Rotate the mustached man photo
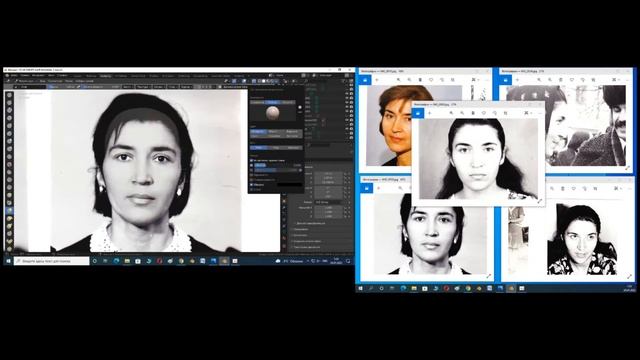 [583, 80]
